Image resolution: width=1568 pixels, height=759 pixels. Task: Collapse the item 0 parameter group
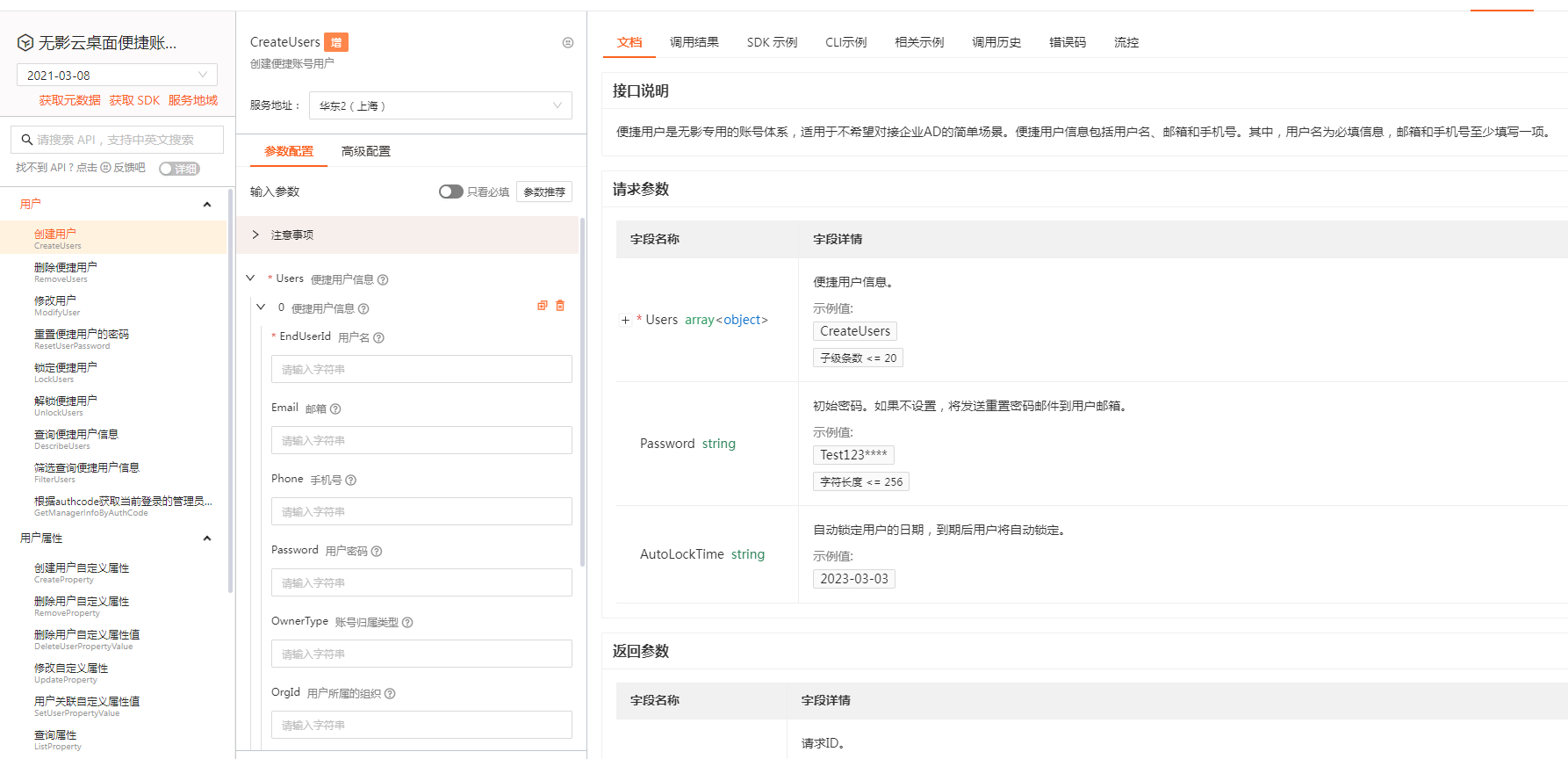point(261,307)
